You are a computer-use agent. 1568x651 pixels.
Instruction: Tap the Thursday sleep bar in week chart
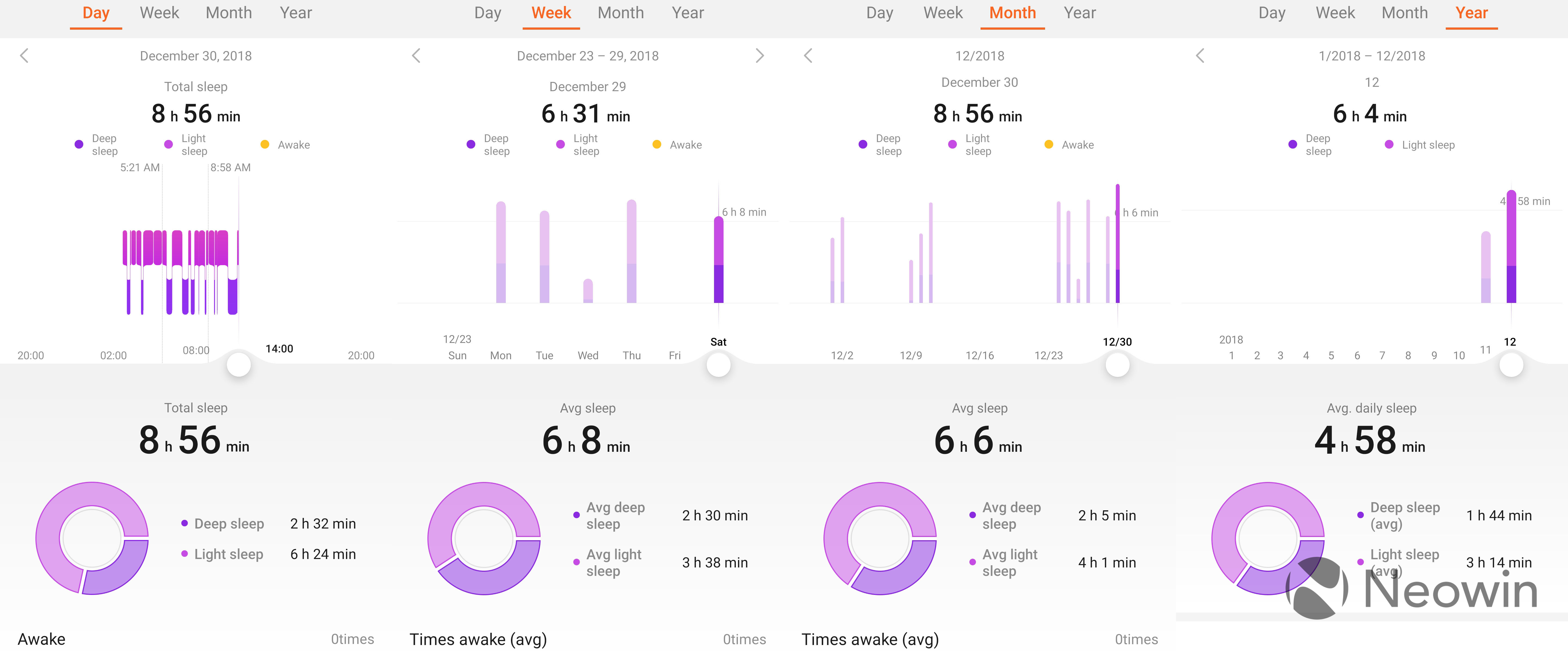pos(632,251)
